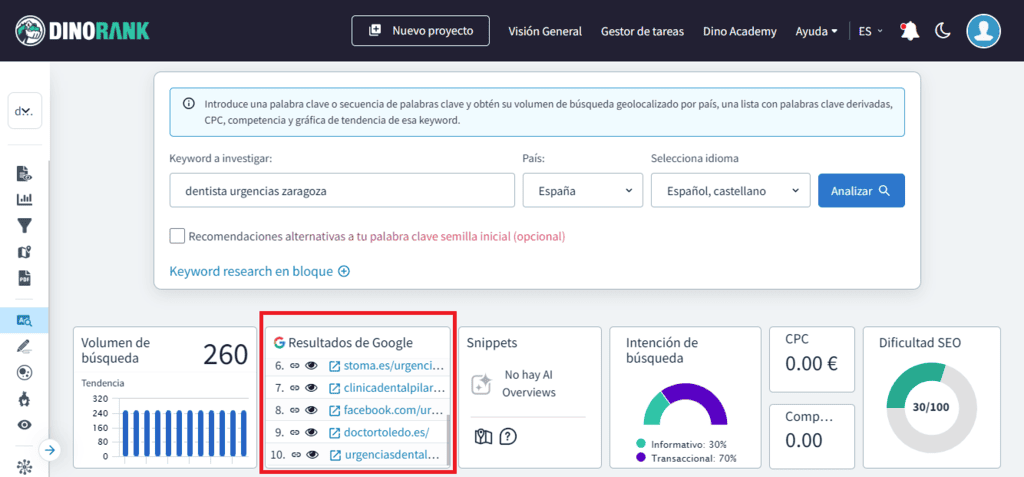Click the search volume value 260
This screenshot has width=1024, height=477.
point(225,354)
